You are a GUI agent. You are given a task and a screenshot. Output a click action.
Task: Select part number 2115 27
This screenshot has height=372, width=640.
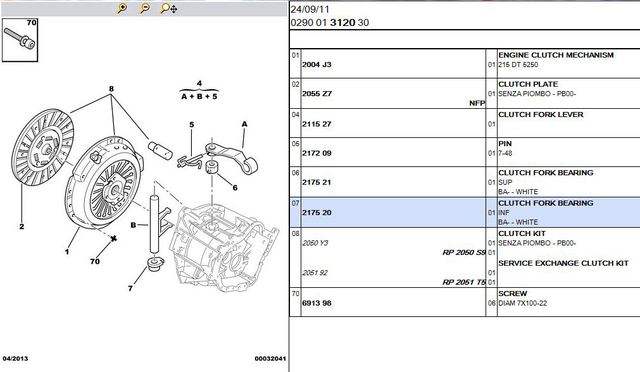(x=316, y=124)
